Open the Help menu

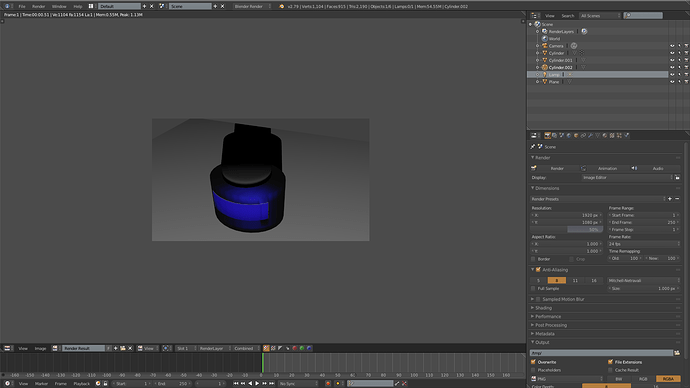(78, 6)
